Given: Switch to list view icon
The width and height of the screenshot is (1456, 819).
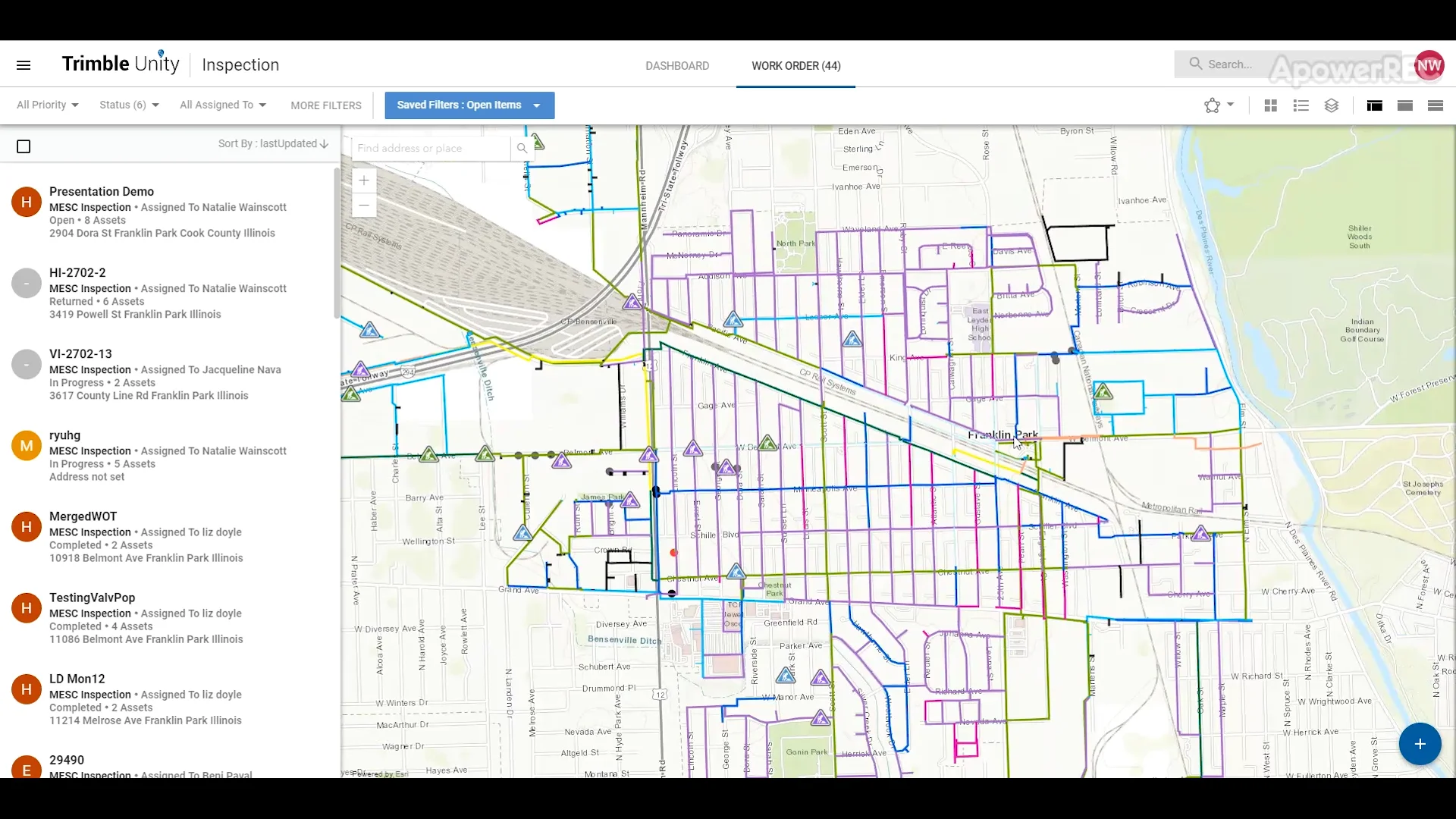Looking at the screenshot, I should (1301, 105).
